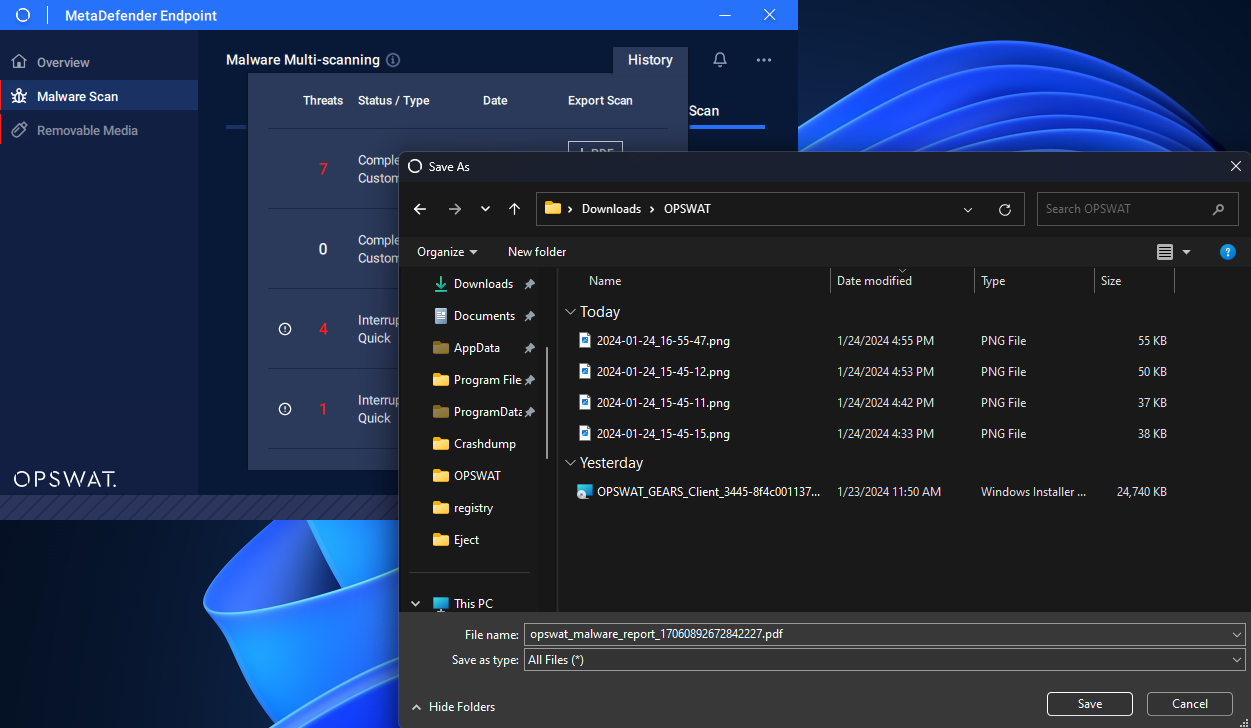
Task: Click info icon beside 1 threat row
Action: click(285, 409)
